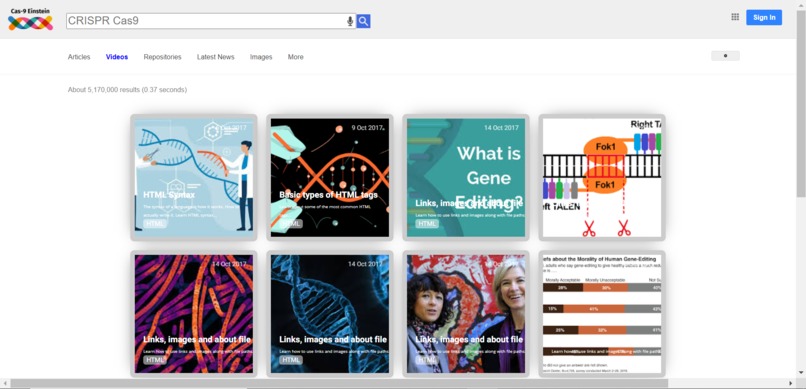Click the horizontal scrollbar right arrow
This screenshot has height=389, width=806.
click(791, 383)
